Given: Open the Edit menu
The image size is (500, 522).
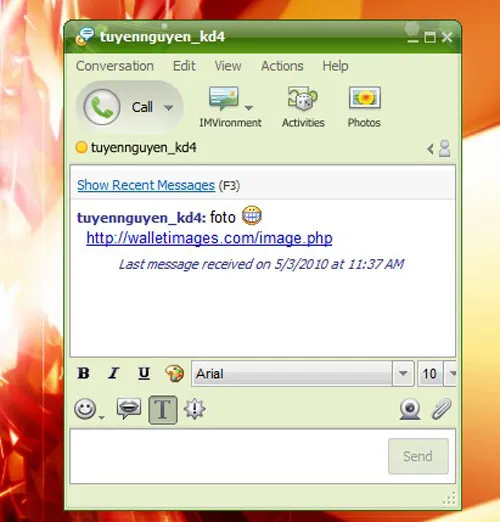Looking at the screenshot, I should [x=184, y=66].
